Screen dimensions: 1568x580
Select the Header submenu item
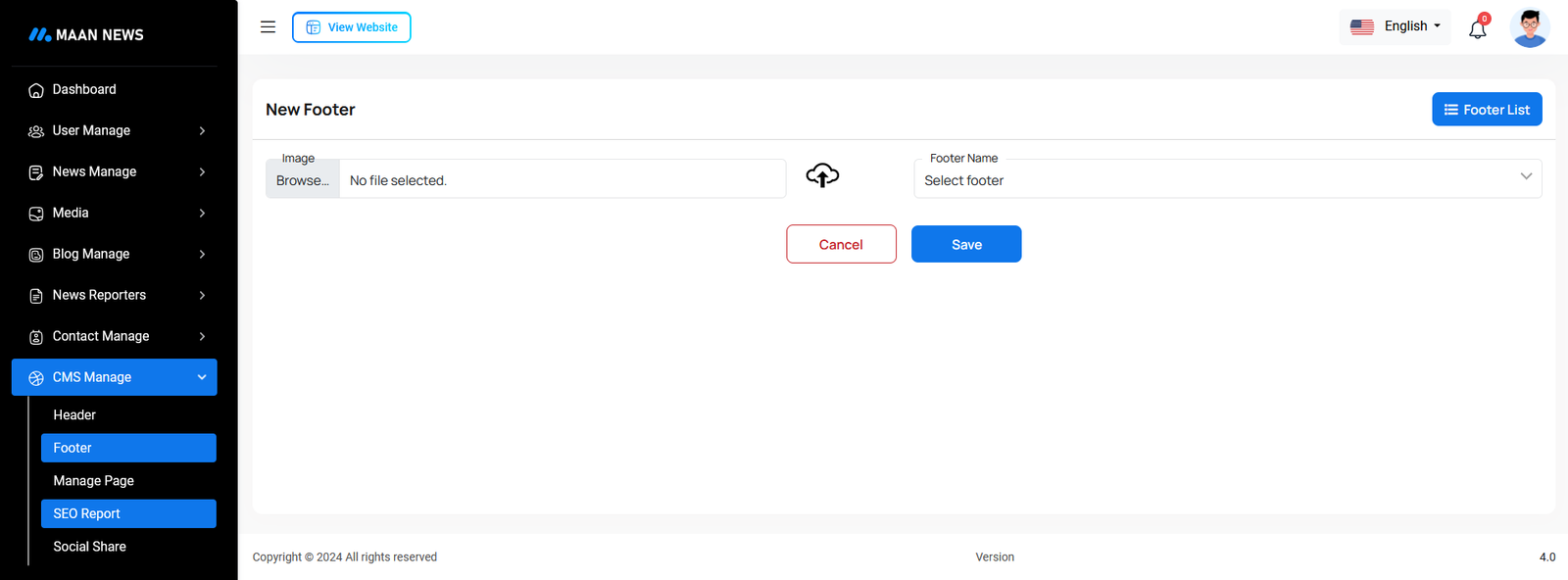click(74, 414)
